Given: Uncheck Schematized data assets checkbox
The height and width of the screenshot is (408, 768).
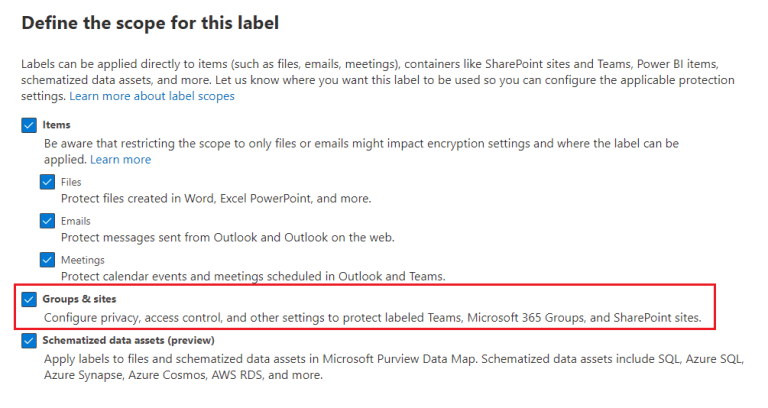Looking at the screenshot, I should [x=27, y=340].
